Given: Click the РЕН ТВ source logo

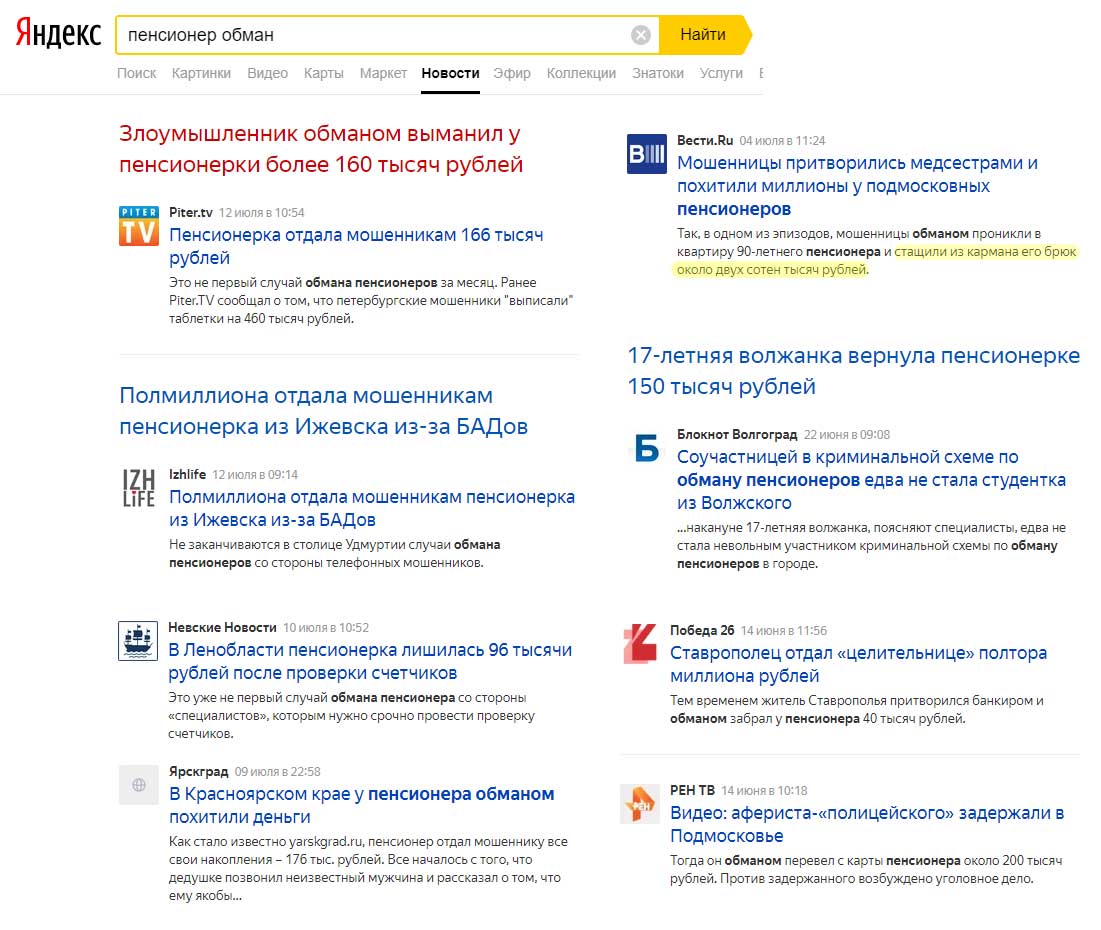Looking at the screenshot, I should (x=640, y=804).
